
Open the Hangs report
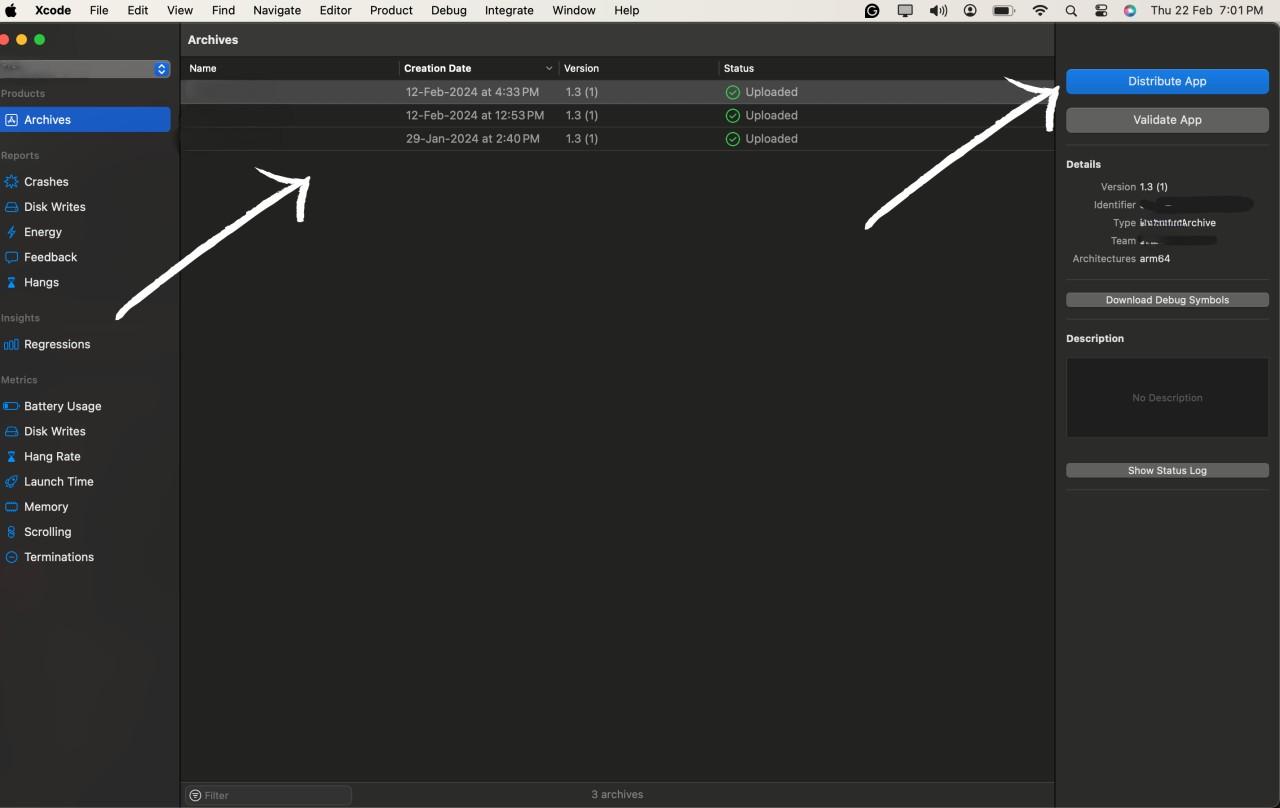pyautogui.click(x=41, y=282)
